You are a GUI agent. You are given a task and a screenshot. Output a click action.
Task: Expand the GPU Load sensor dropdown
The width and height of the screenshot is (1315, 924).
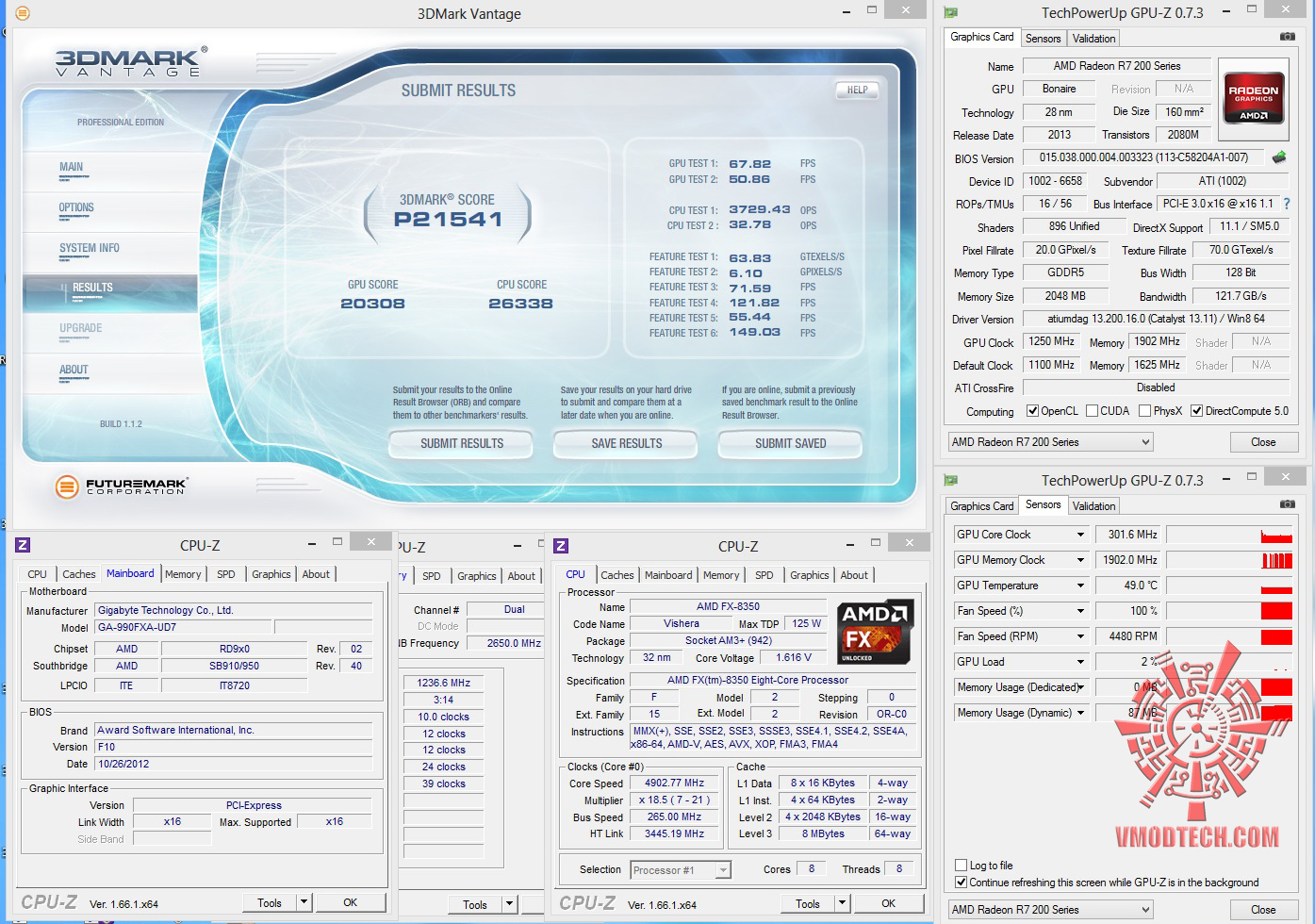coord(1080,662)
